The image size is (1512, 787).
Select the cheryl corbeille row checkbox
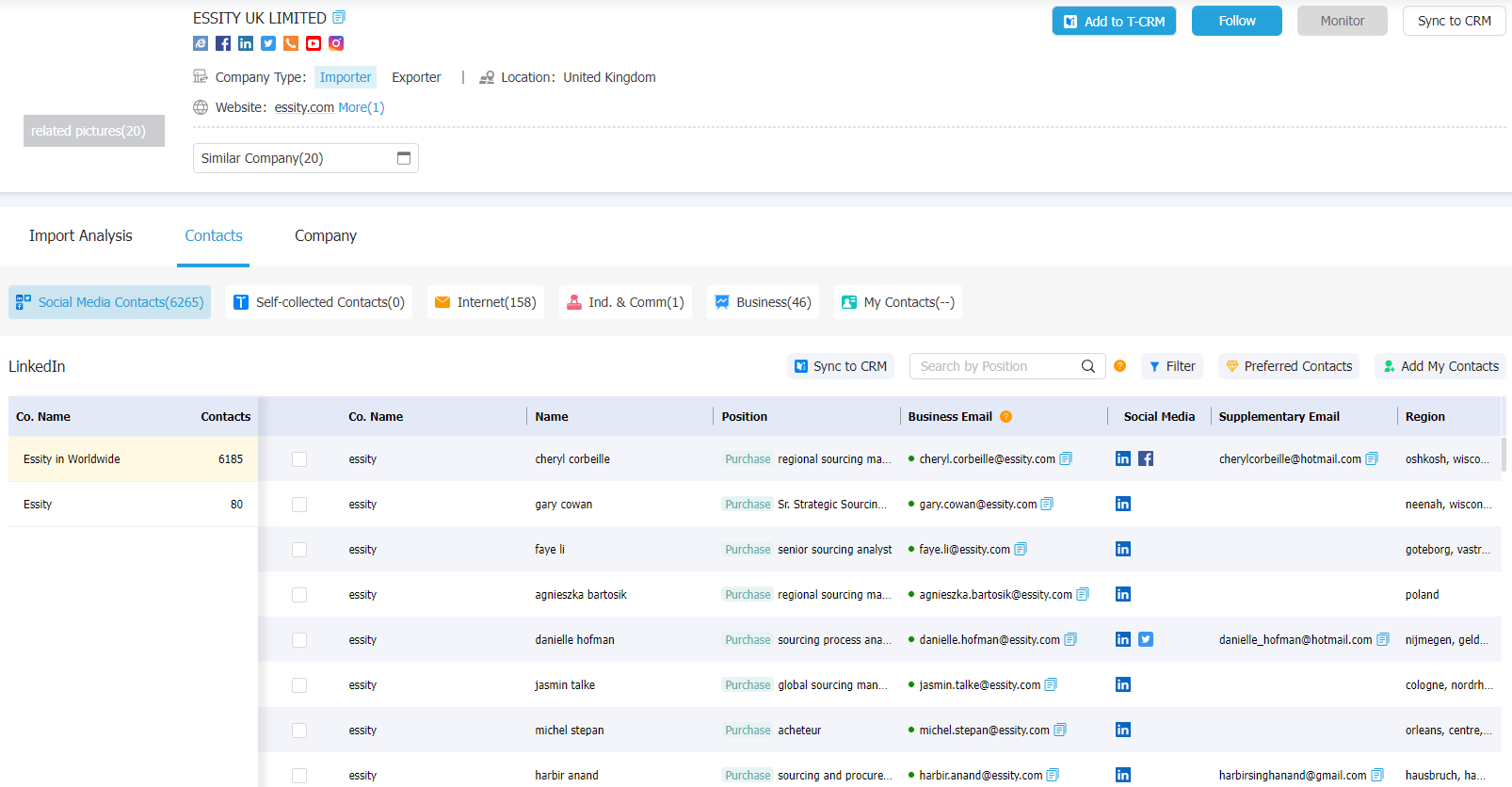[x=299, y=459]
